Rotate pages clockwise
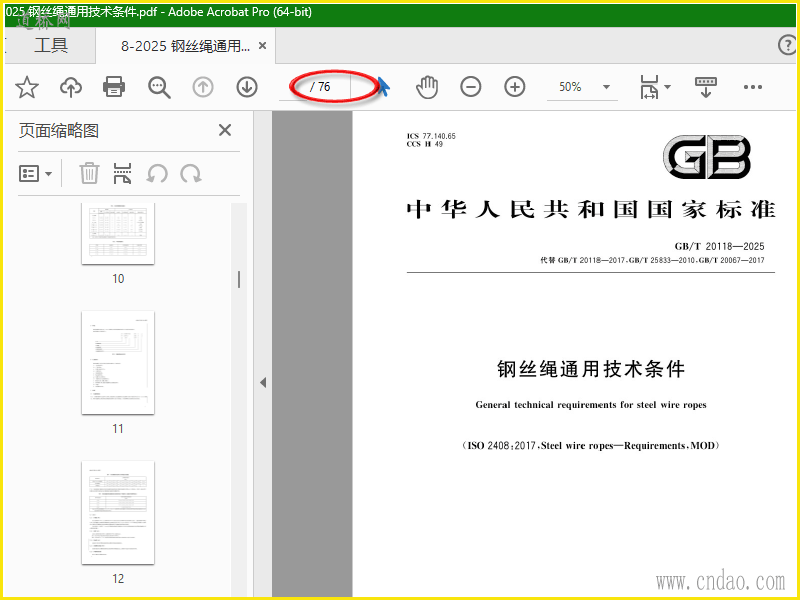This screenshot has width=800, height=600. pos(191,173)
